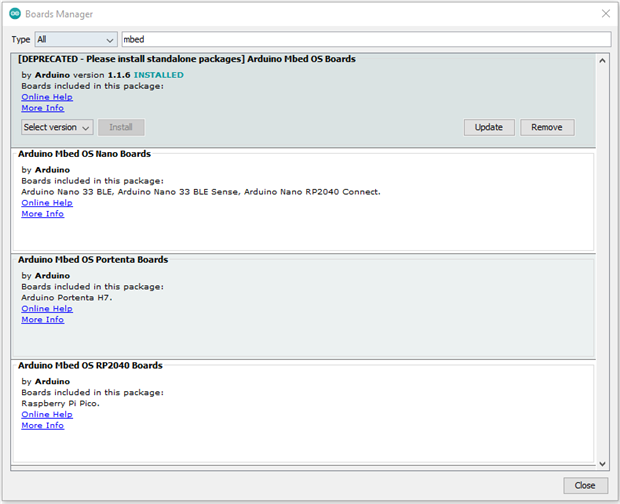Click the Arduino logo icon in the title bar
The width and height of the screenshot is (620, 504).
point(15,14)
